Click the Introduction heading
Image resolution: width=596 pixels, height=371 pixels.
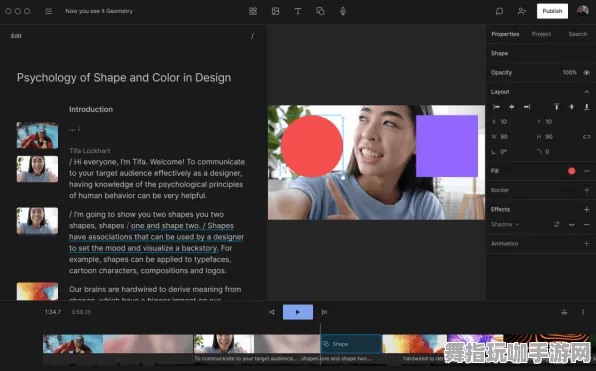91,109
